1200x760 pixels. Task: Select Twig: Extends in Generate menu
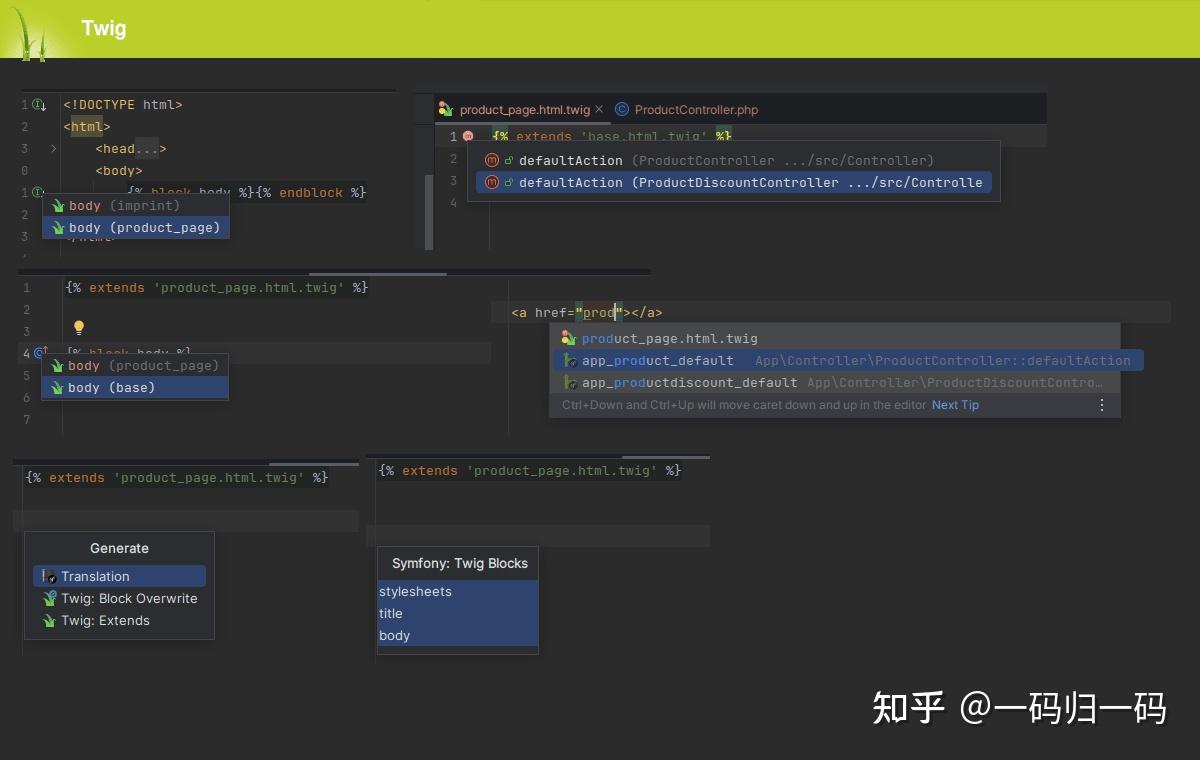[119, 620]
